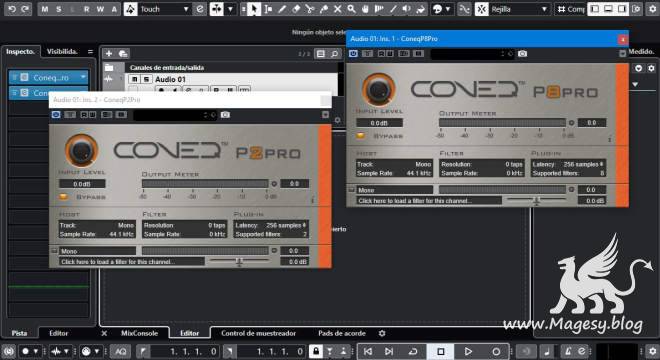Mute the Audio 01 track
Screen dimensions: 660x360
134,79
